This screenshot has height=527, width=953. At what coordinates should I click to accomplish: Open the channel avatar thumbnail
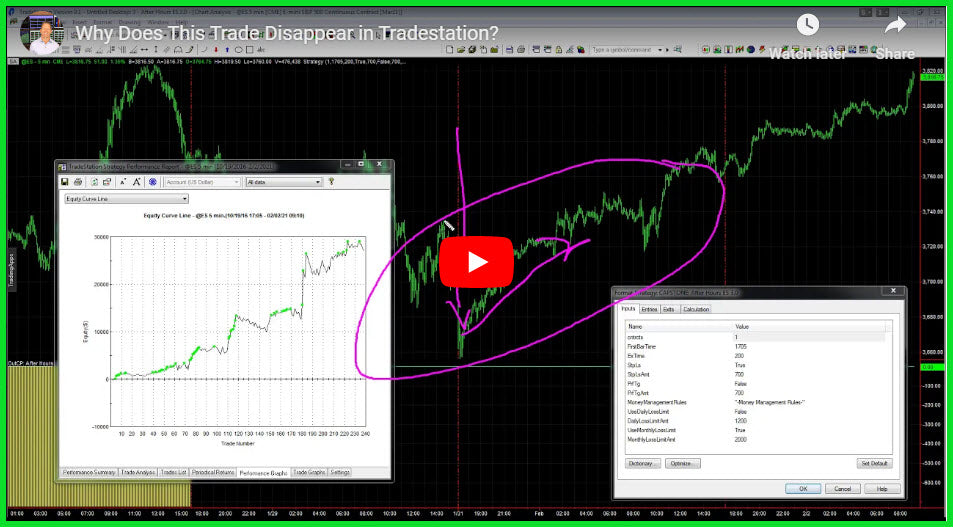pos(44,33)
